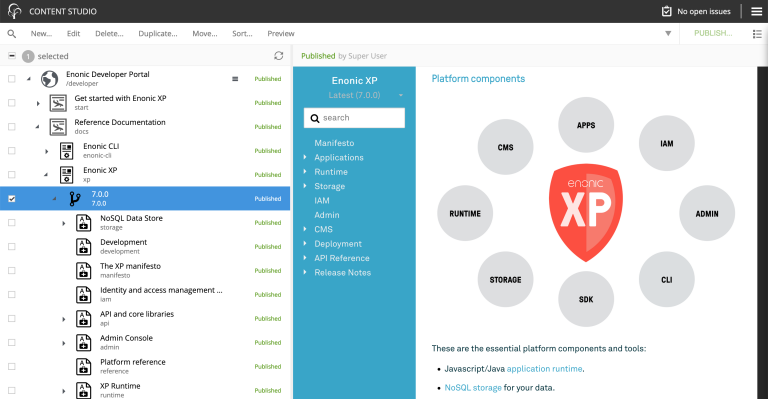Uncheck the 7.0.0 row checkbox

tap(12, 199)
